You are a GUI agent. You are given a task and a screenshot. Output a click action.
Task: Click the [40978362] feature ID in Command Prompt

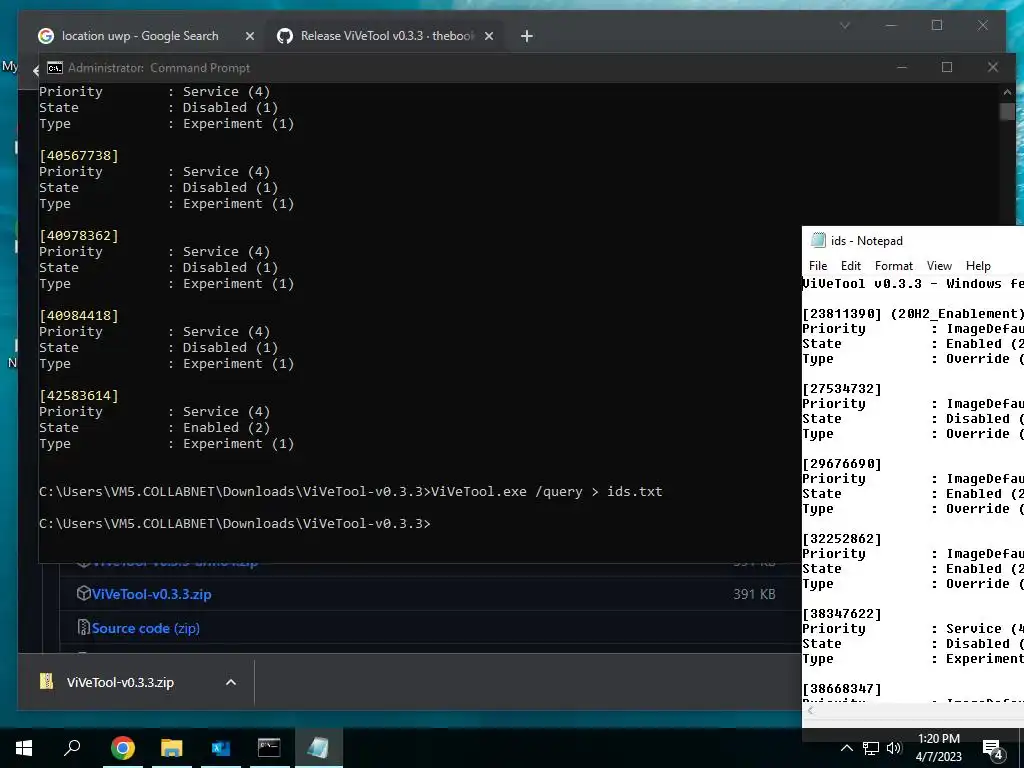[79, 235]
